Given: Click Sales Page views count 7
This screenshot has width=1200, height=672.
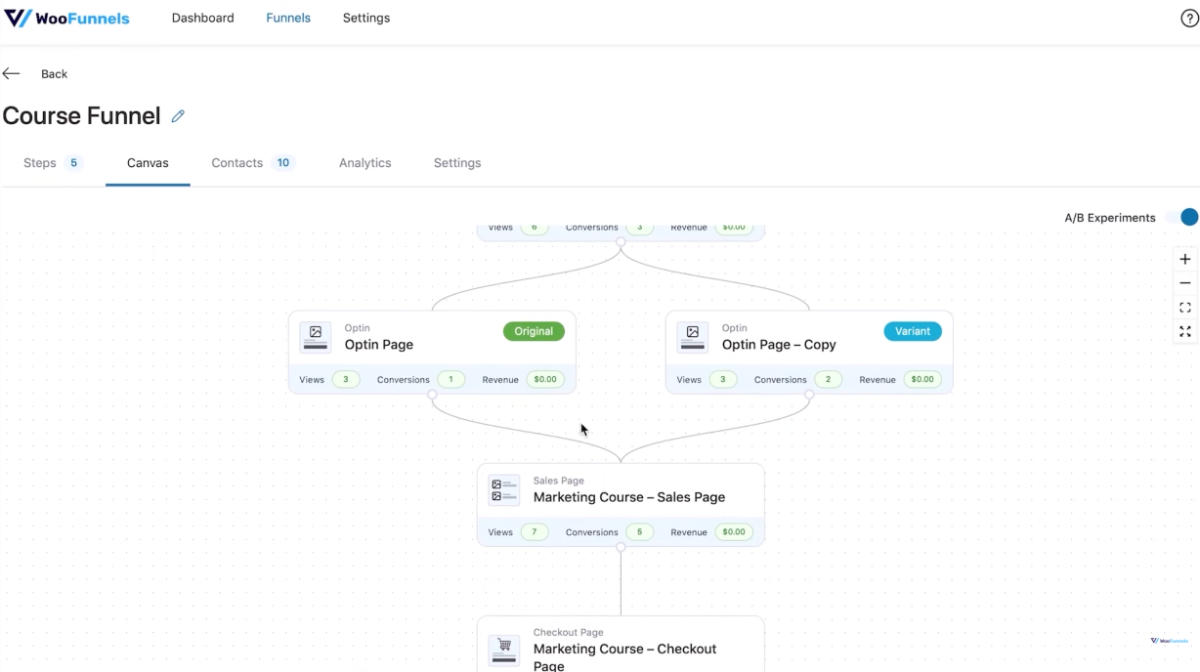Looking at the screenshot, I should (x=534, y=532).
